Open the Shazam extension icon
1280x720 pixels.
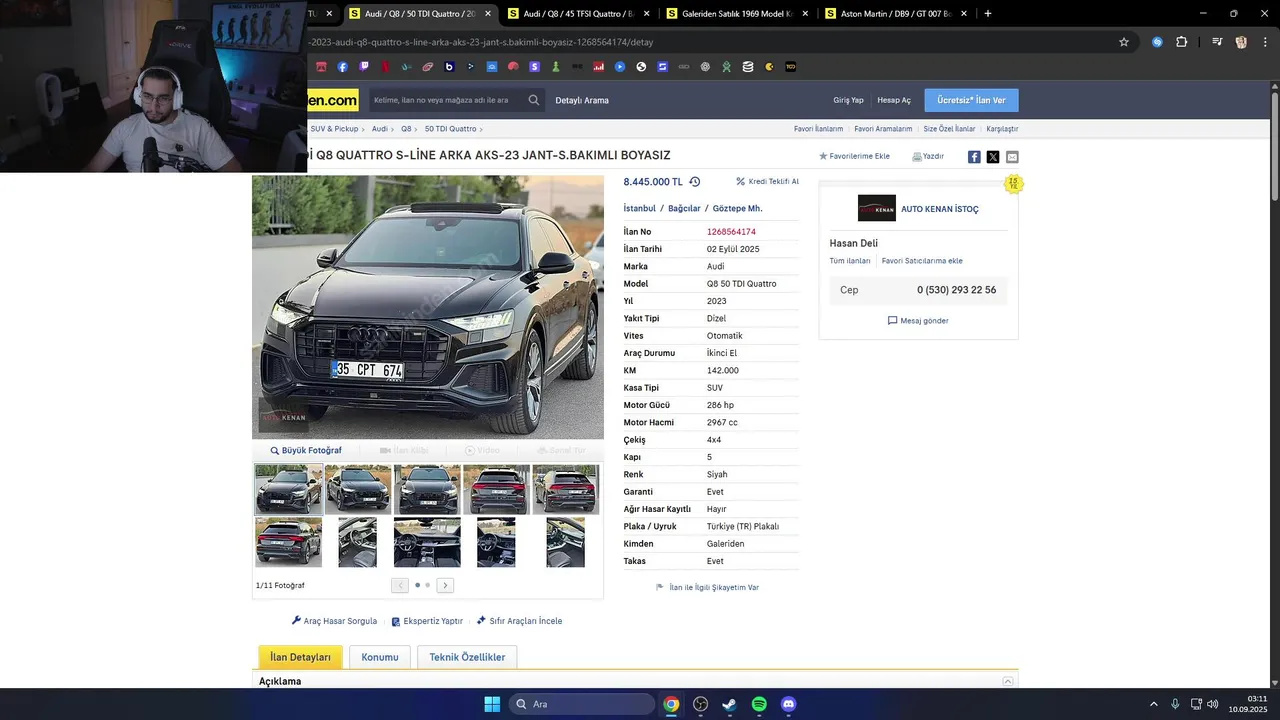pyautogui.click(x=1157, y=42)
